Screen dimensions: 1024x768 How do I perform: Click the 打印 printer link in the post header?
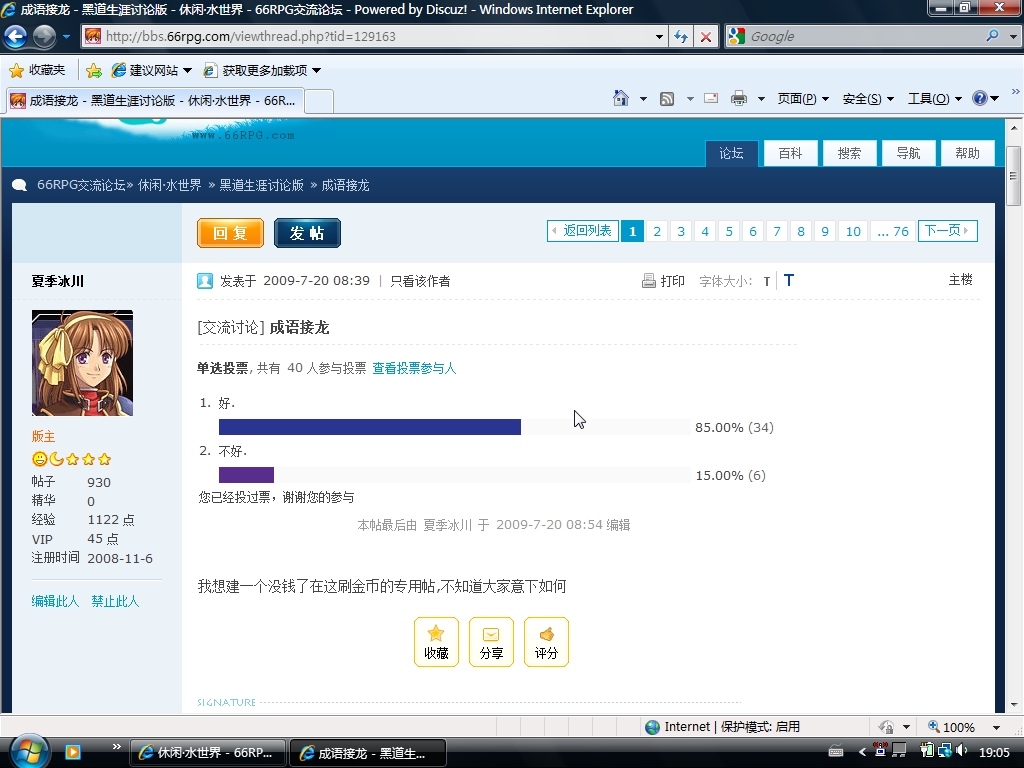664,281
